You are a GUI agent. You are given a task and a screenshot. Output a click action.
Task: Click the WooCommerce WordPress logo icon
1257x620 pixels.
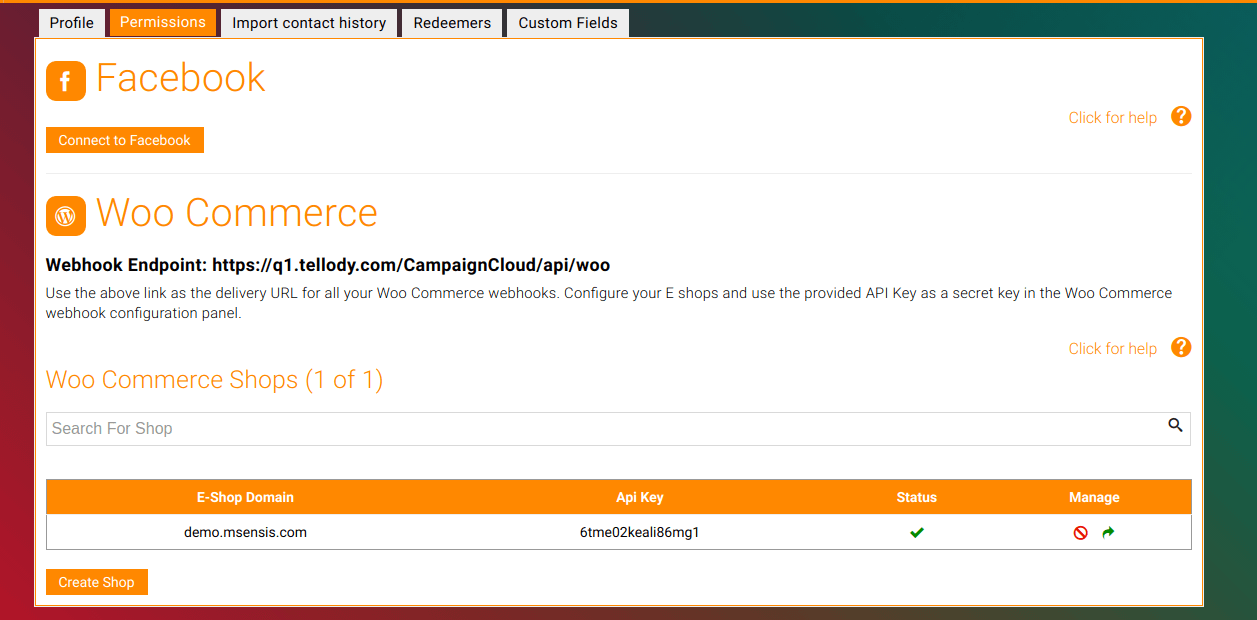click(x=66, y=216)
